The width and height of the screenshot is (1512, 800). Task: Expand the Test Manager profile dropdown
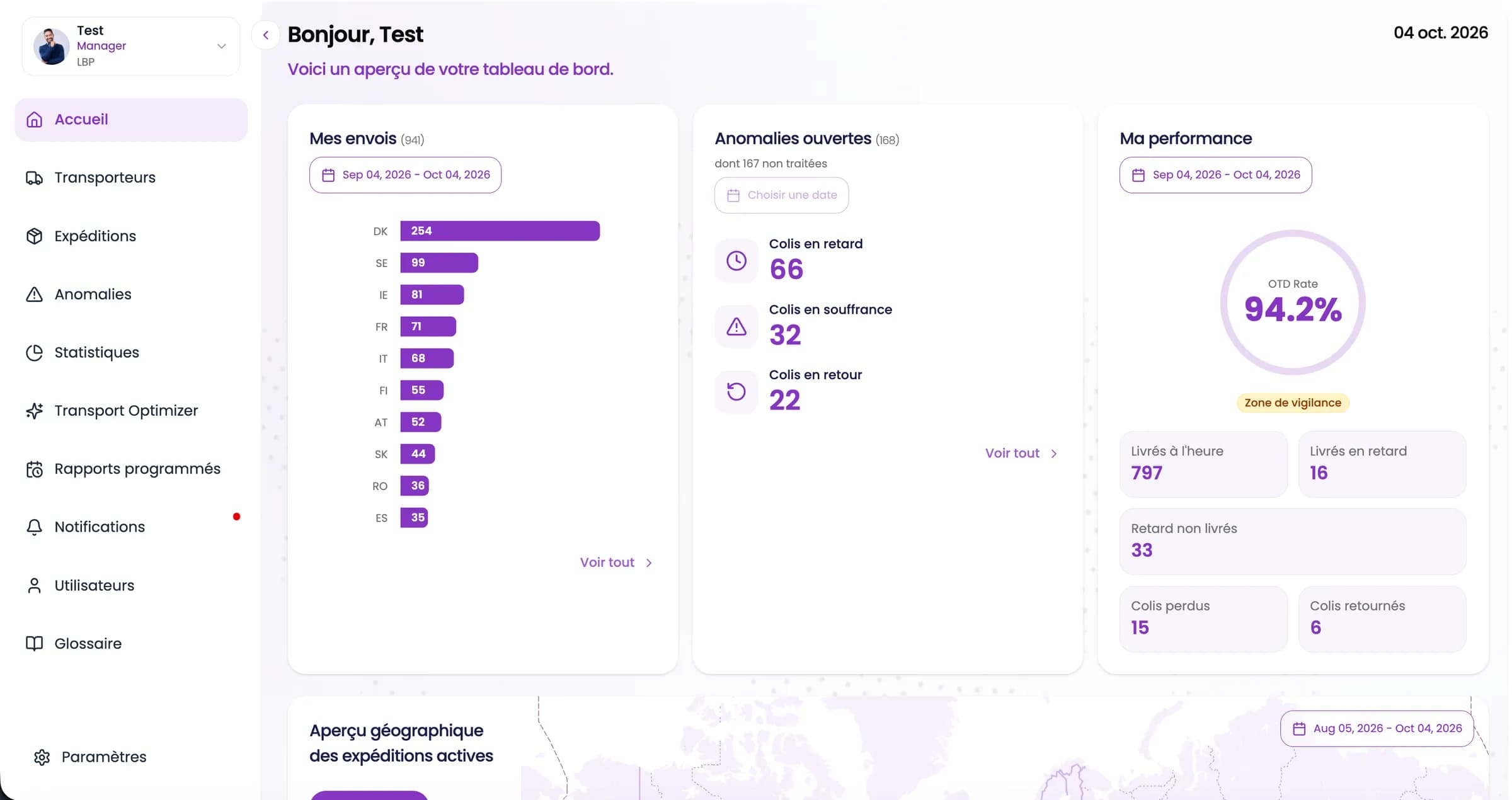[x=221, y=46]
